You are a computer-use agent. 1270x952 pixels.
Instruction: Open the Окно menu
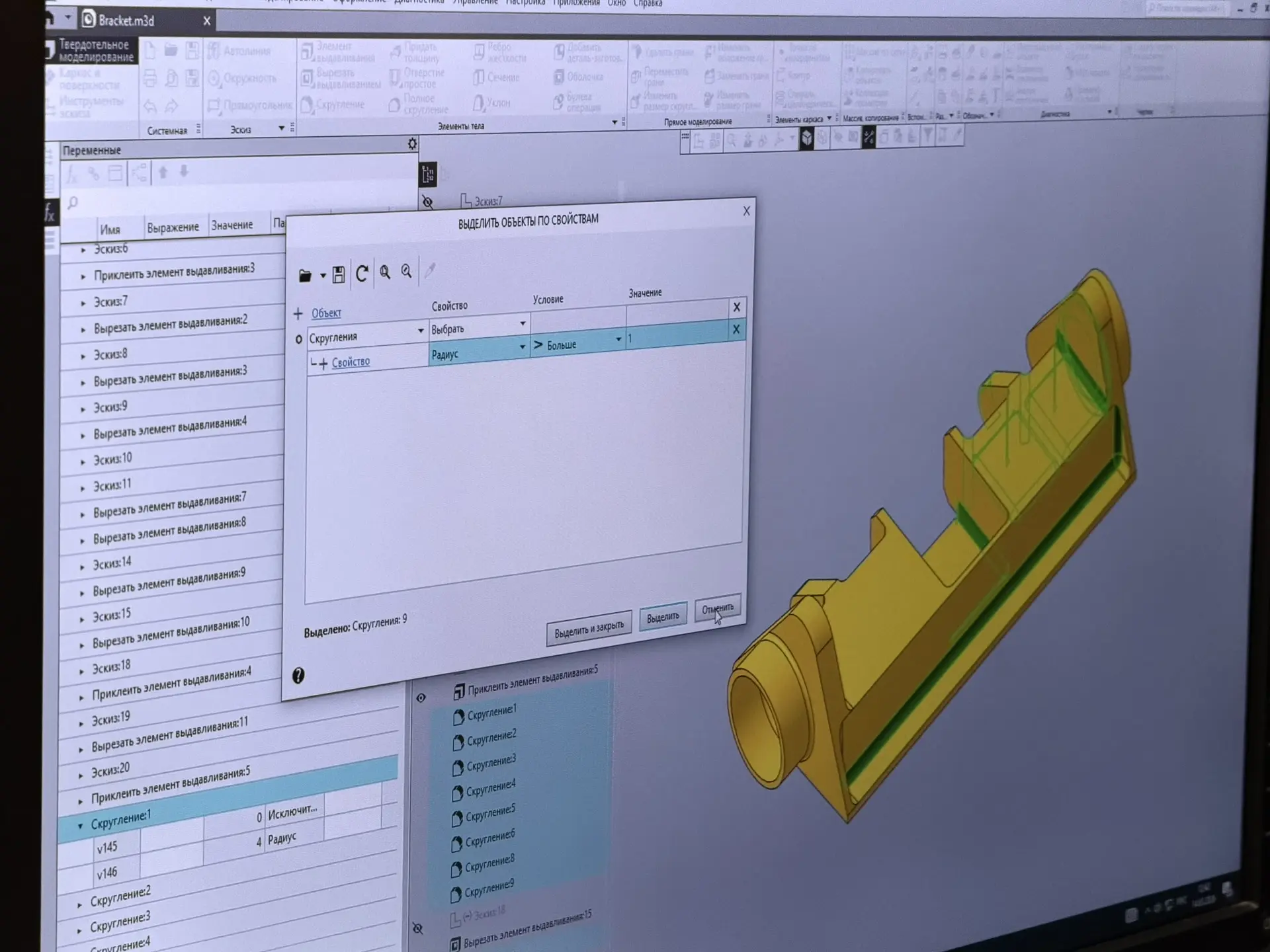point(616,3)
